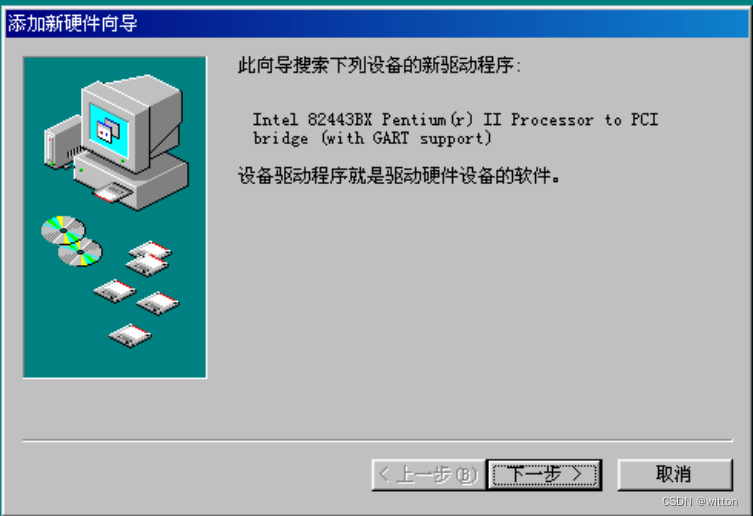The image size is (753, 516).
Task: Click the 添加新硬件向导 title bar
Action: pyautogui.click(x=377, y=23)
